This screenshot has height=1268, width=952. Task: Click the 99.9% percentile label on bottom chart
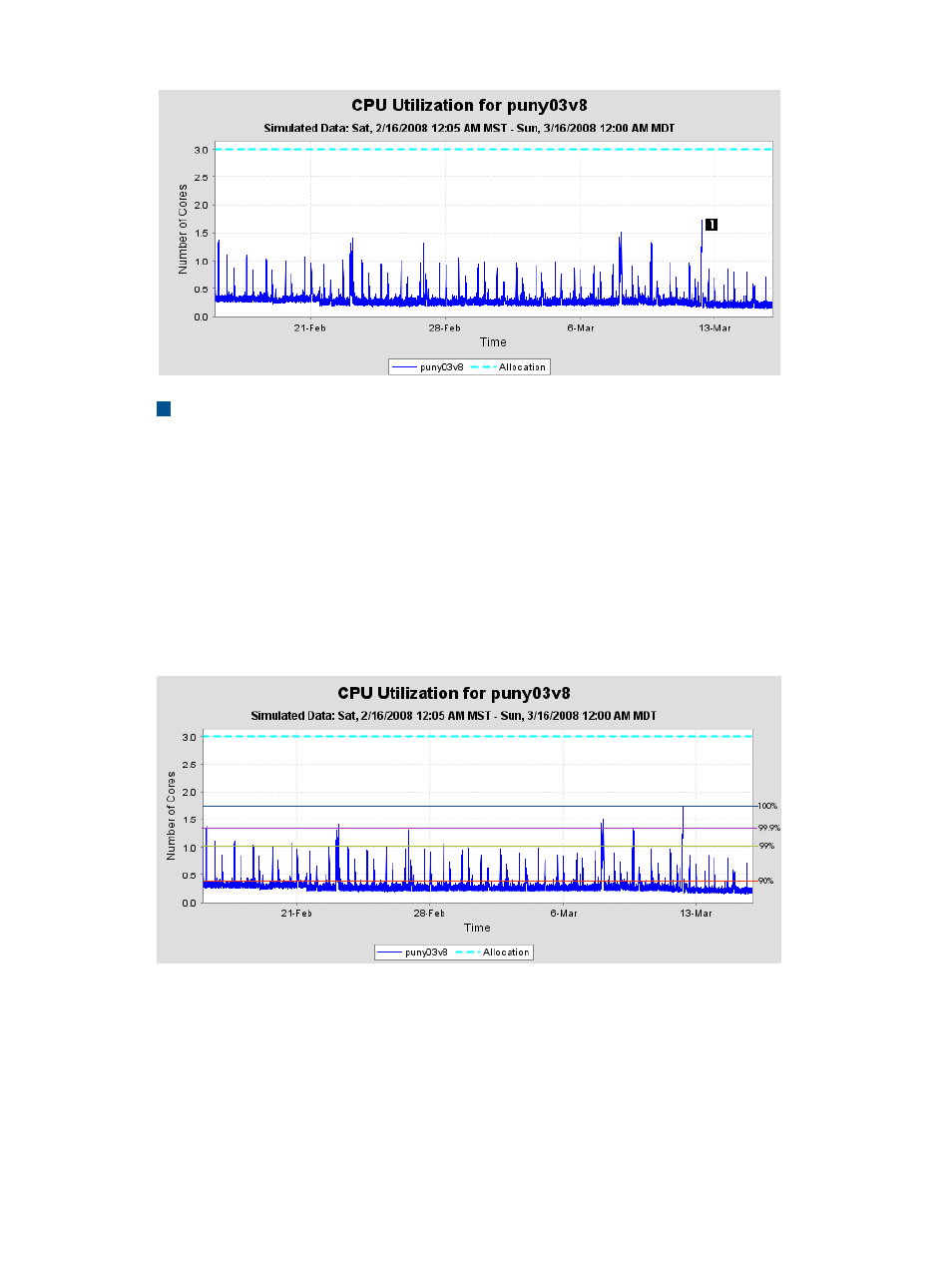(x=768, y=828)
